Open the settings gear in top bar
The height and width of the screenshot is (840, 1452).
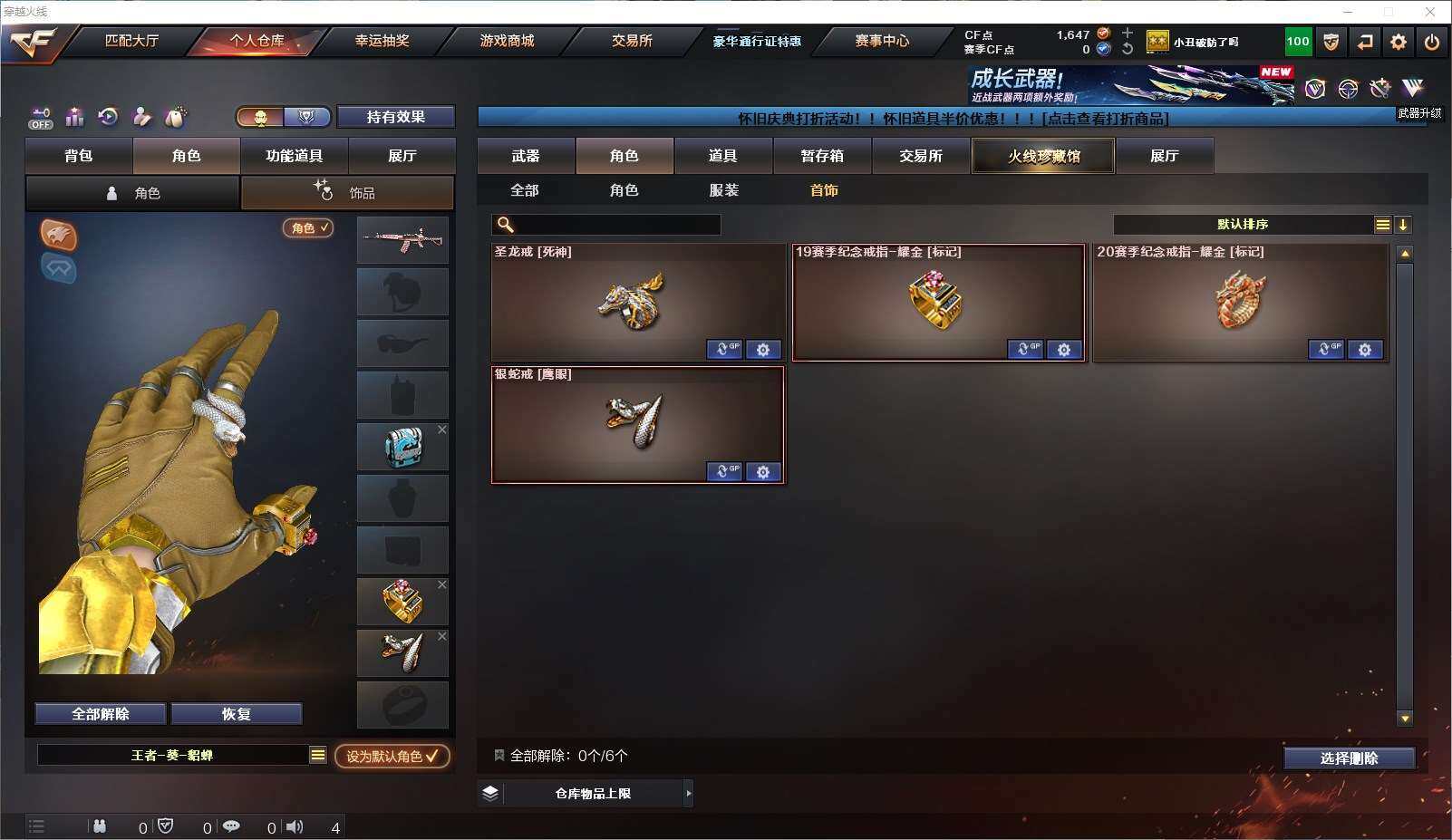pyautogui.click(x=1399, y=42)
